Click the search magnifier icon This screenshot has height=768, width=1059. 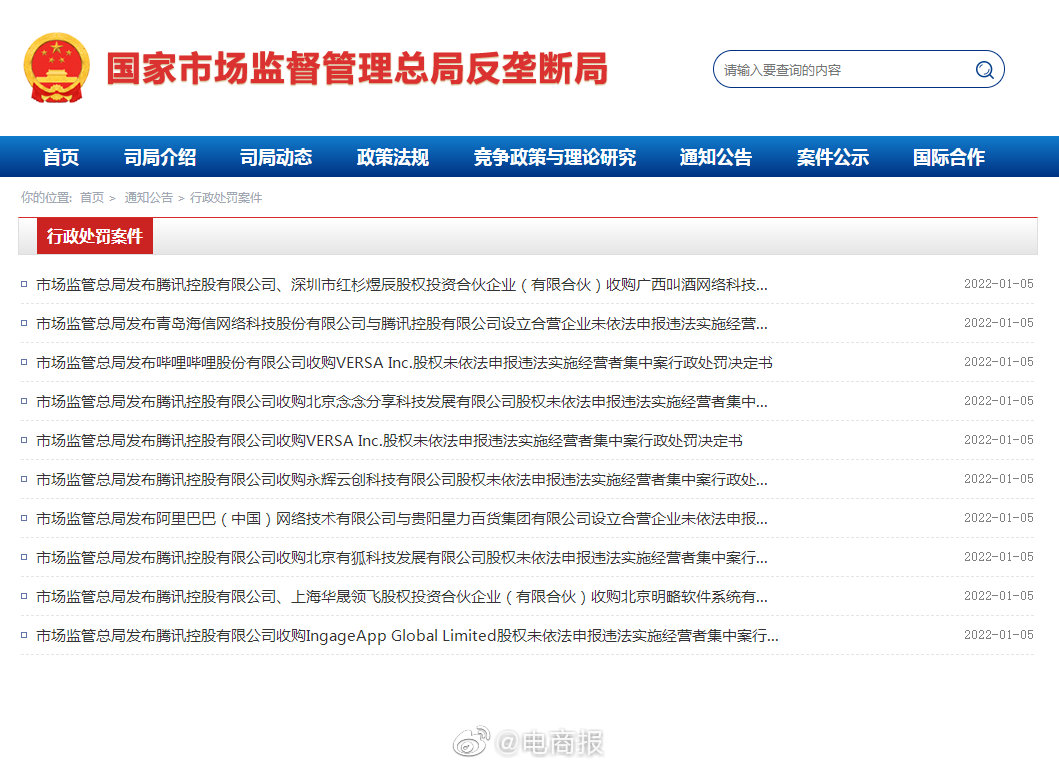pyautogui.click(x=984, y=69)
